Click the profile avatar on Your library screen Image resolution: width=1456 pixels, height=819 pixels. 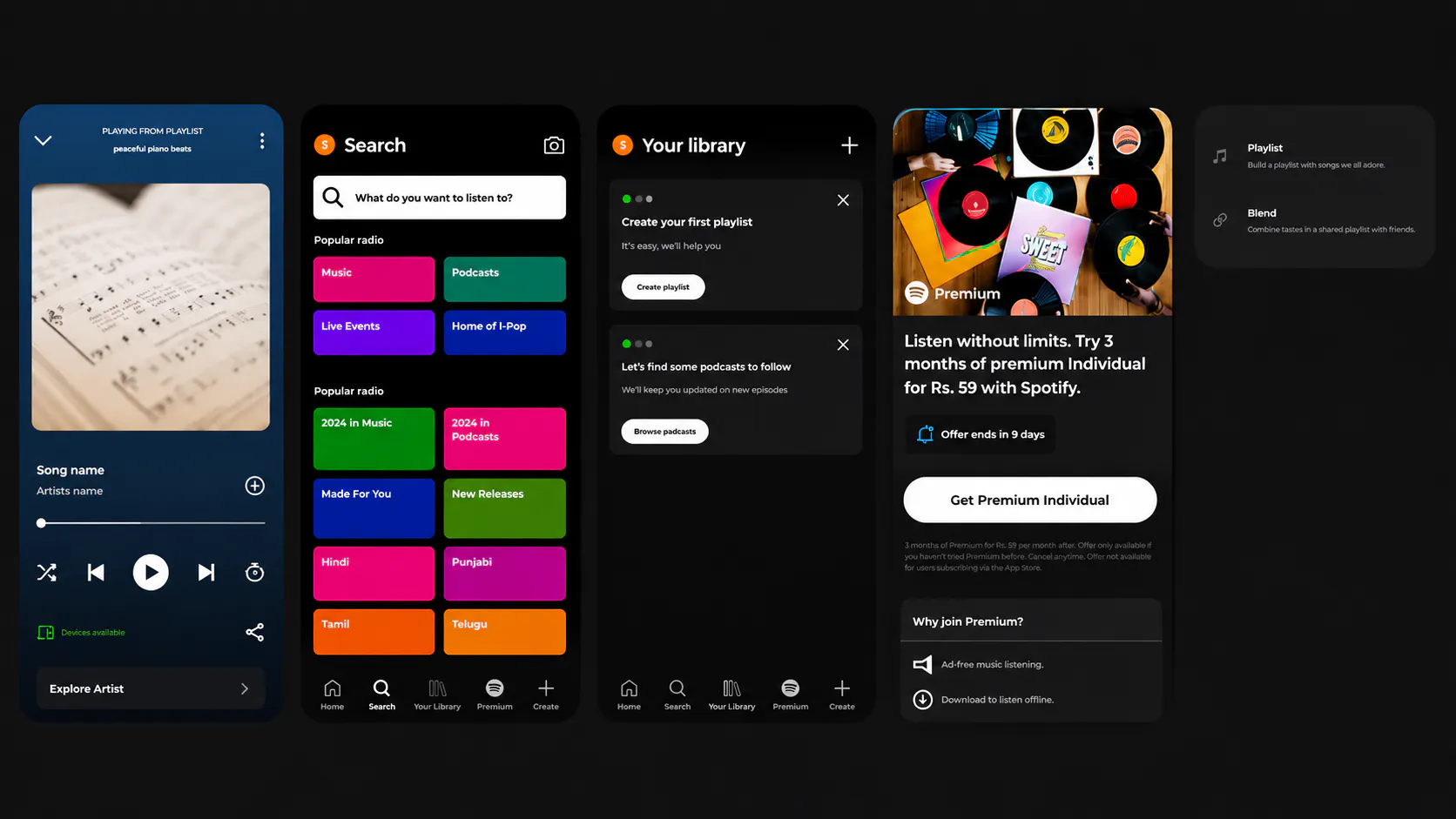coord(623,144)
